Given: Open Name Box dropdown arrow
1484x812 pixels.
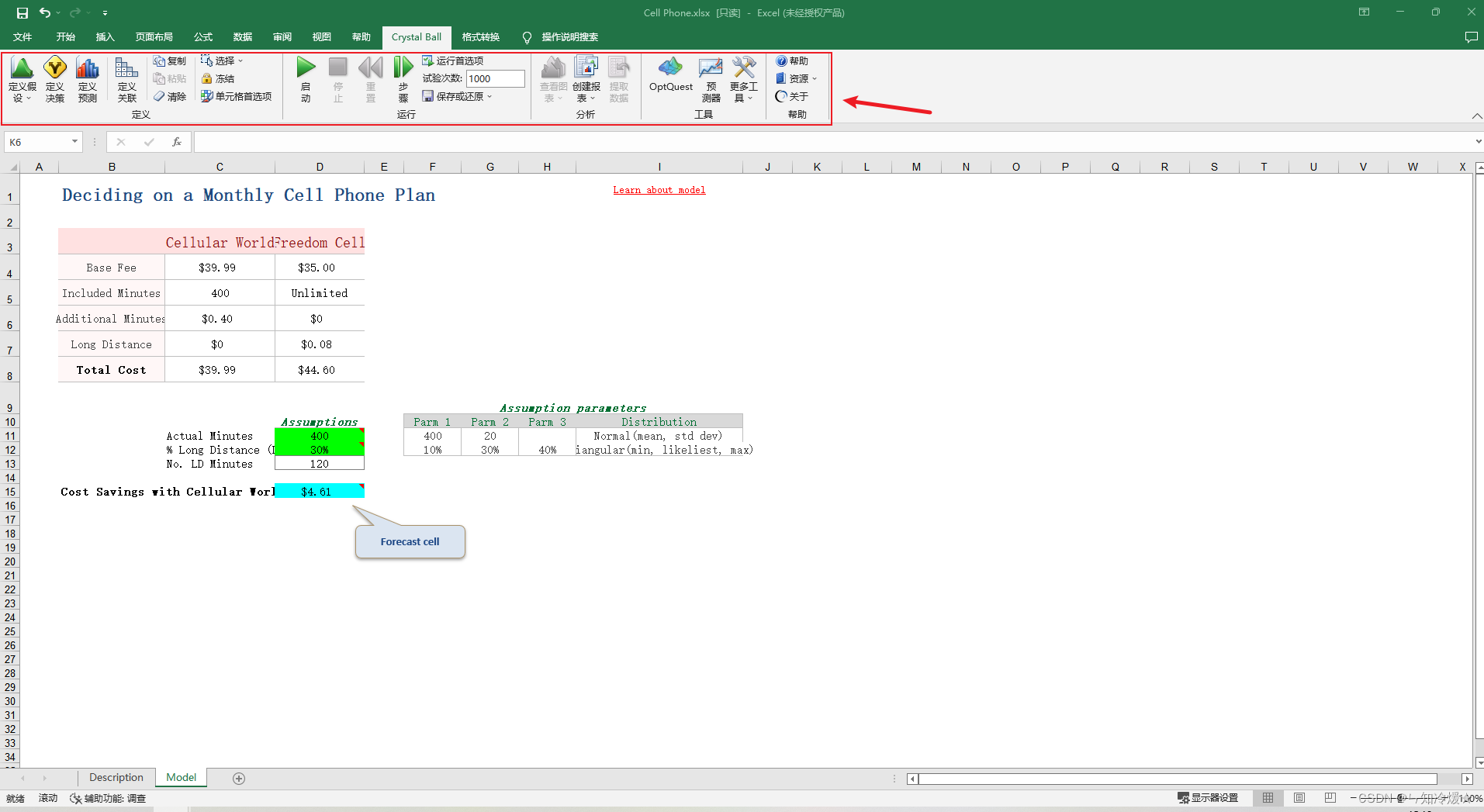Looking at the screenshot, I should [74, 142].
